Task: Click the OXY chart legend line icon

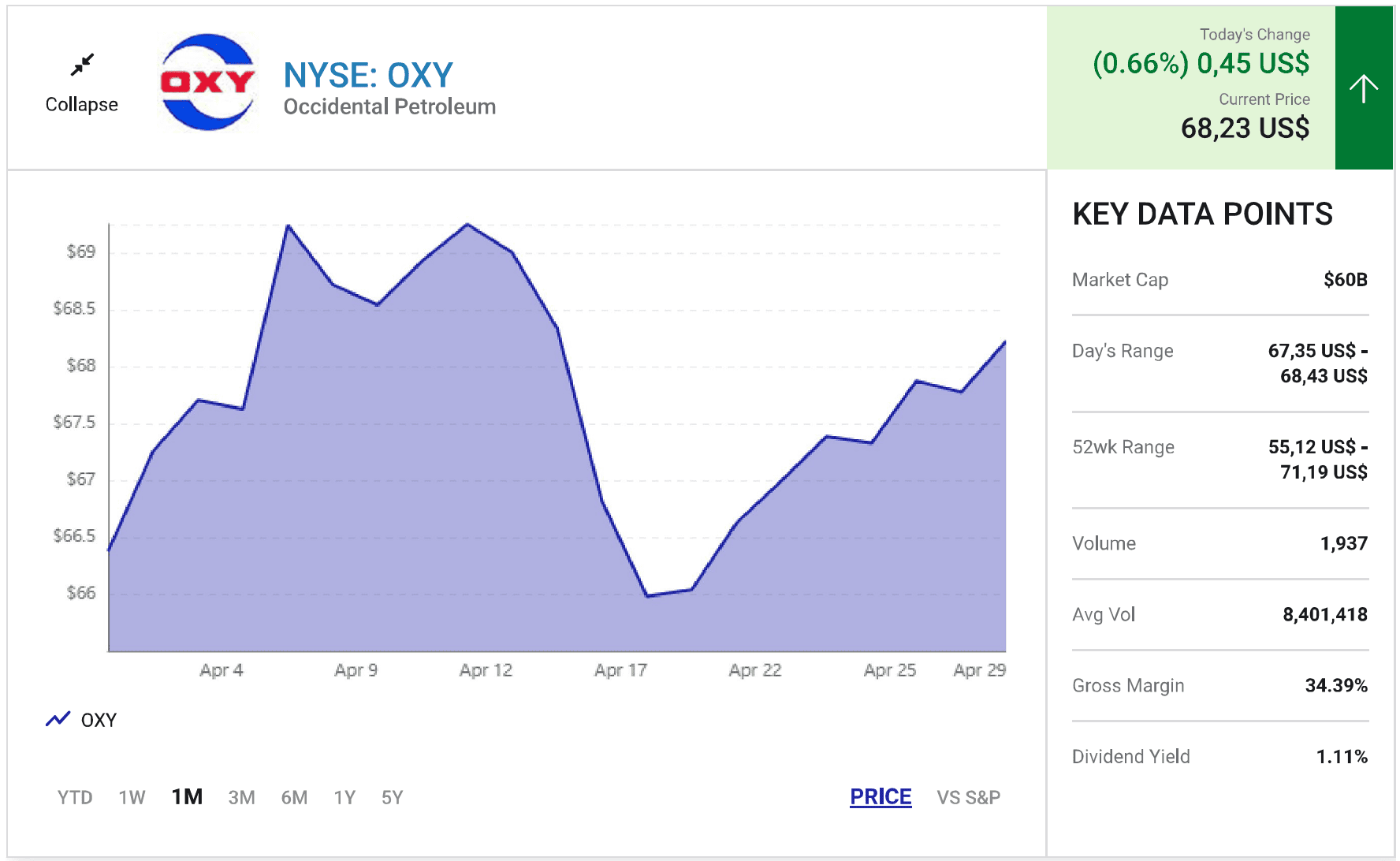Action: (58, 719)
